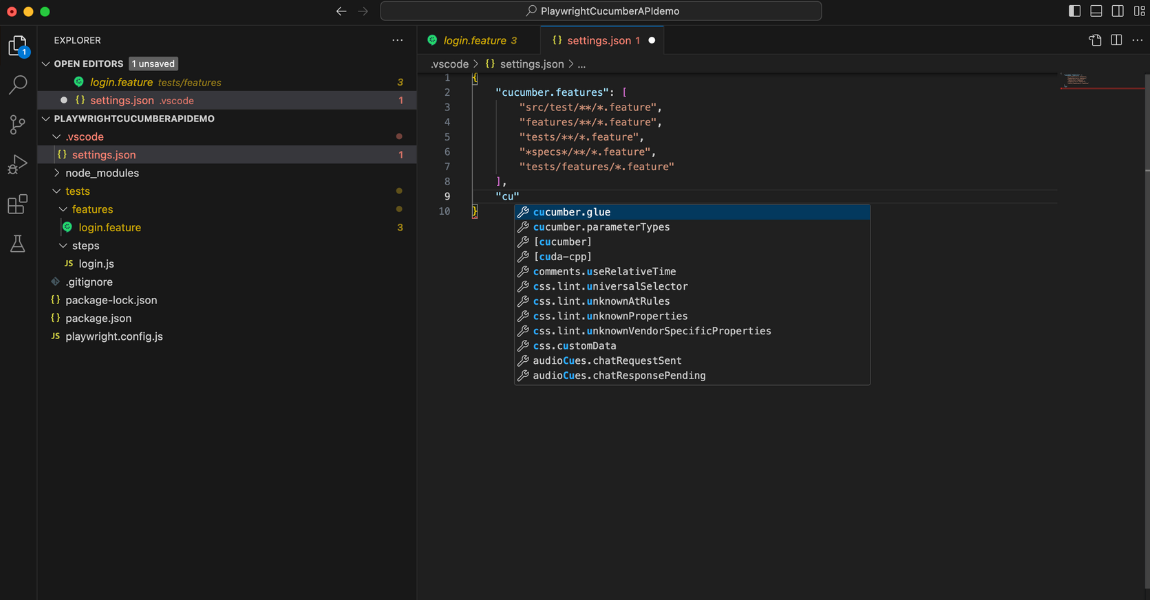Open Explorer more actions ellipsis

(x=398, y=41)
